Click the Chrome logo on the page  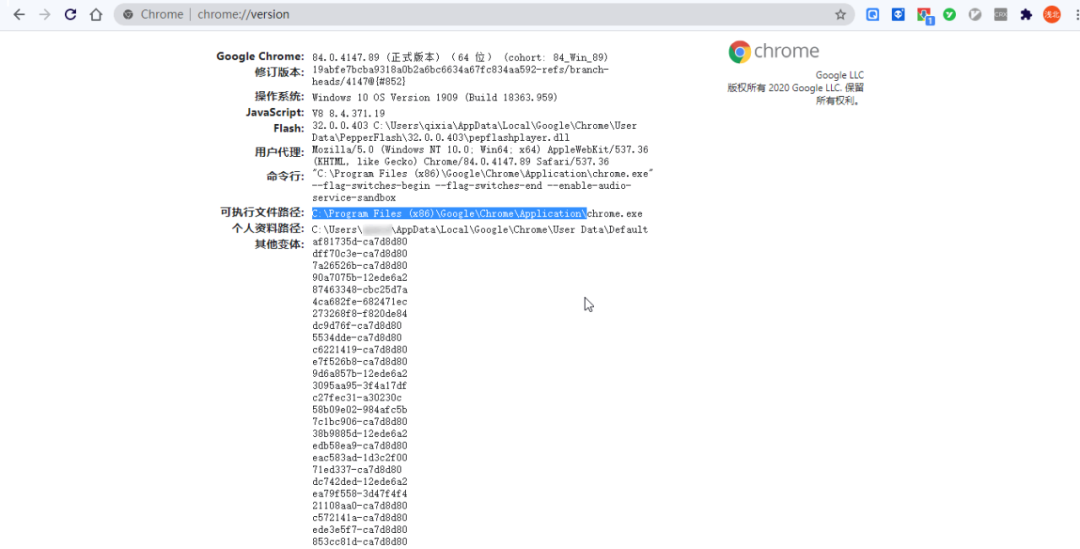773,52
